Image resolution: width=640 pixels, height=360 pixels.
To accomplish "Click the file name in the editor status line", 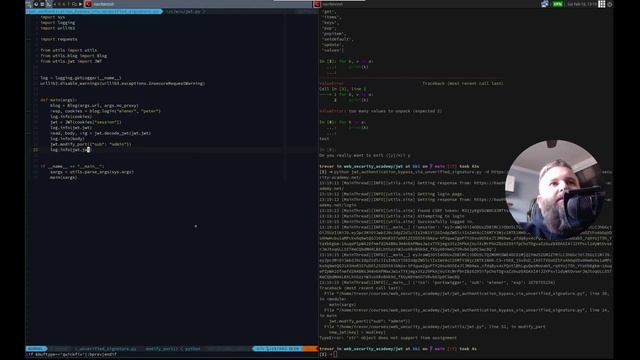I will tap(105, 349).
